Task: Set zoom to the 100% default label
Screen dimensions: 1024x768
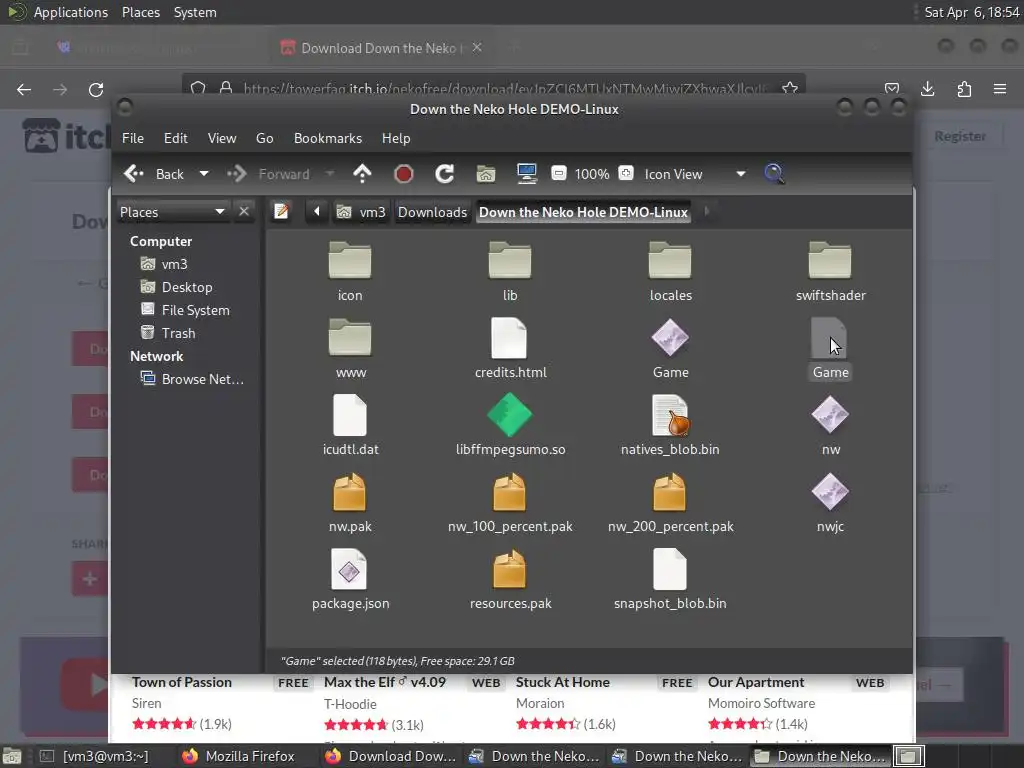Action: pos(592,174)
